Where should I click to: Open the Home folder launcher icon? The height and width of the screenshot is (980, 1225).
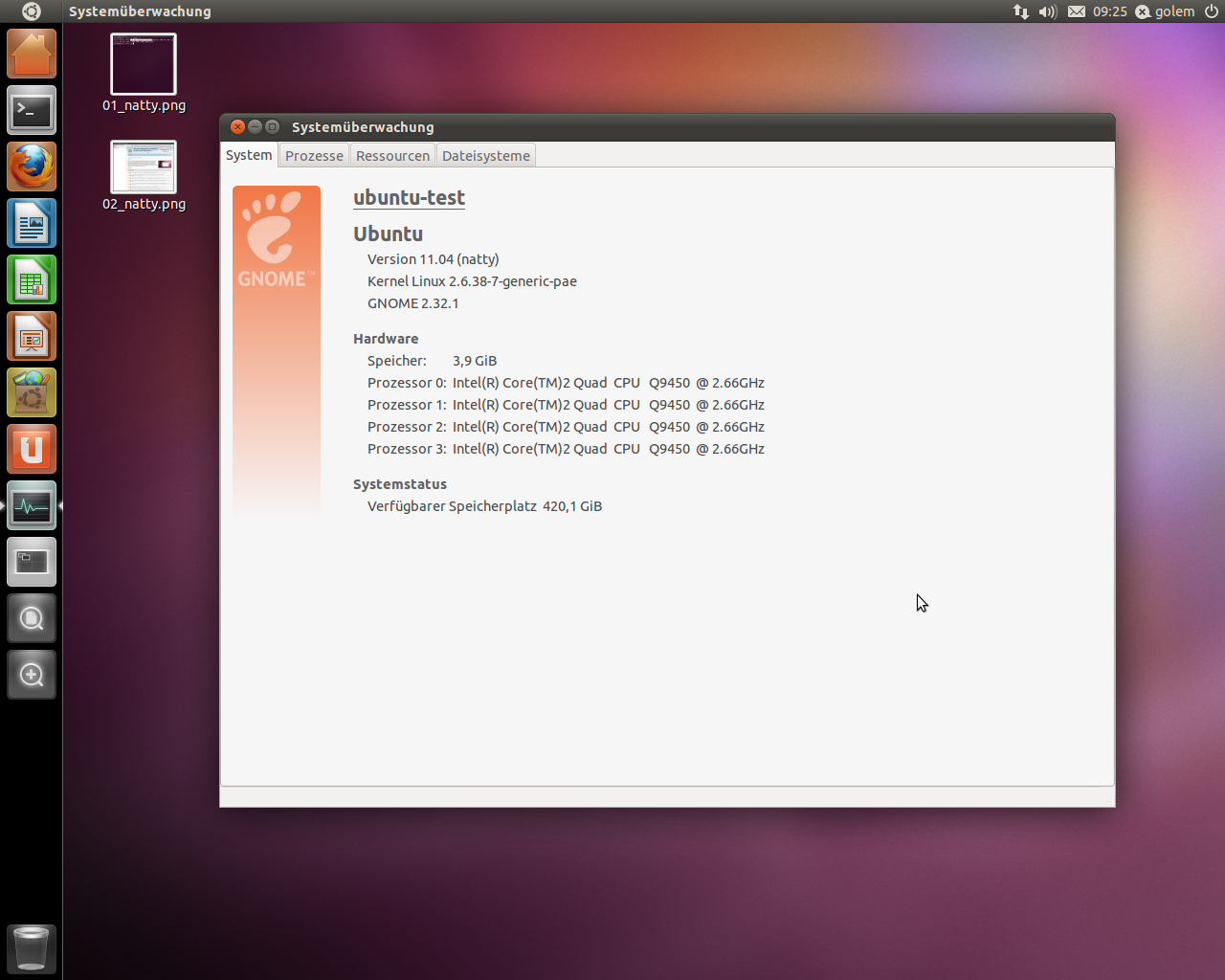31,54
